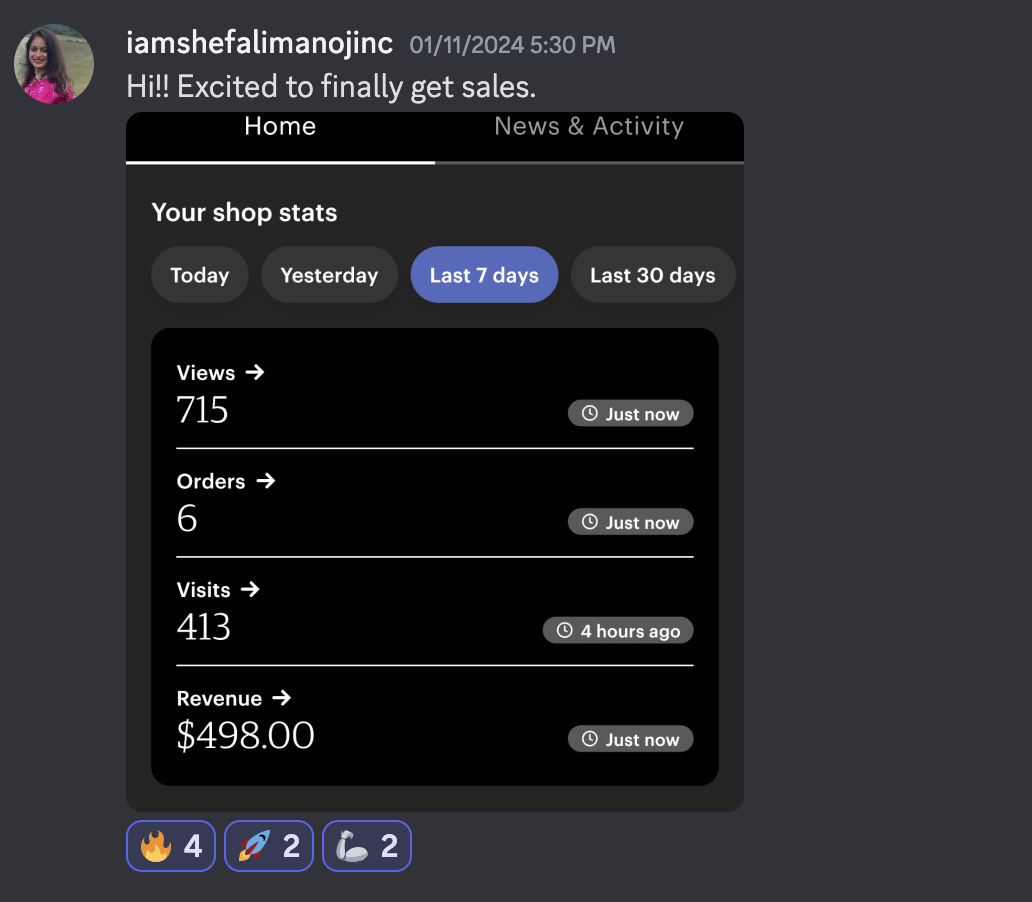Open the News & Activity tab
This screenshot has width=1032, height=902.
pyautogui.click(x=589, y=126)
